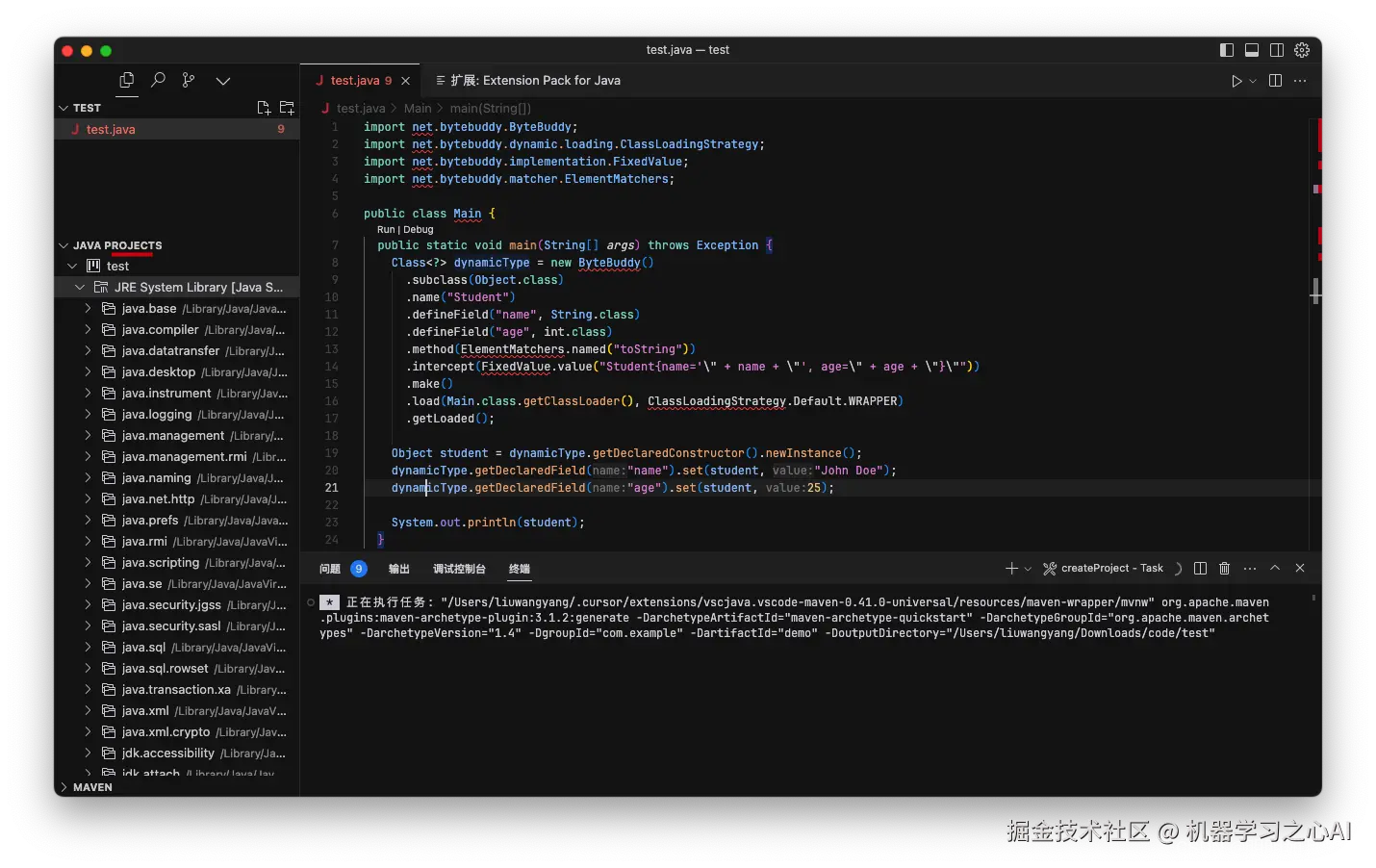The image size is (1376, 868).
Task: Click New File icon in TEST header
Action: click(x=264, y=108)
